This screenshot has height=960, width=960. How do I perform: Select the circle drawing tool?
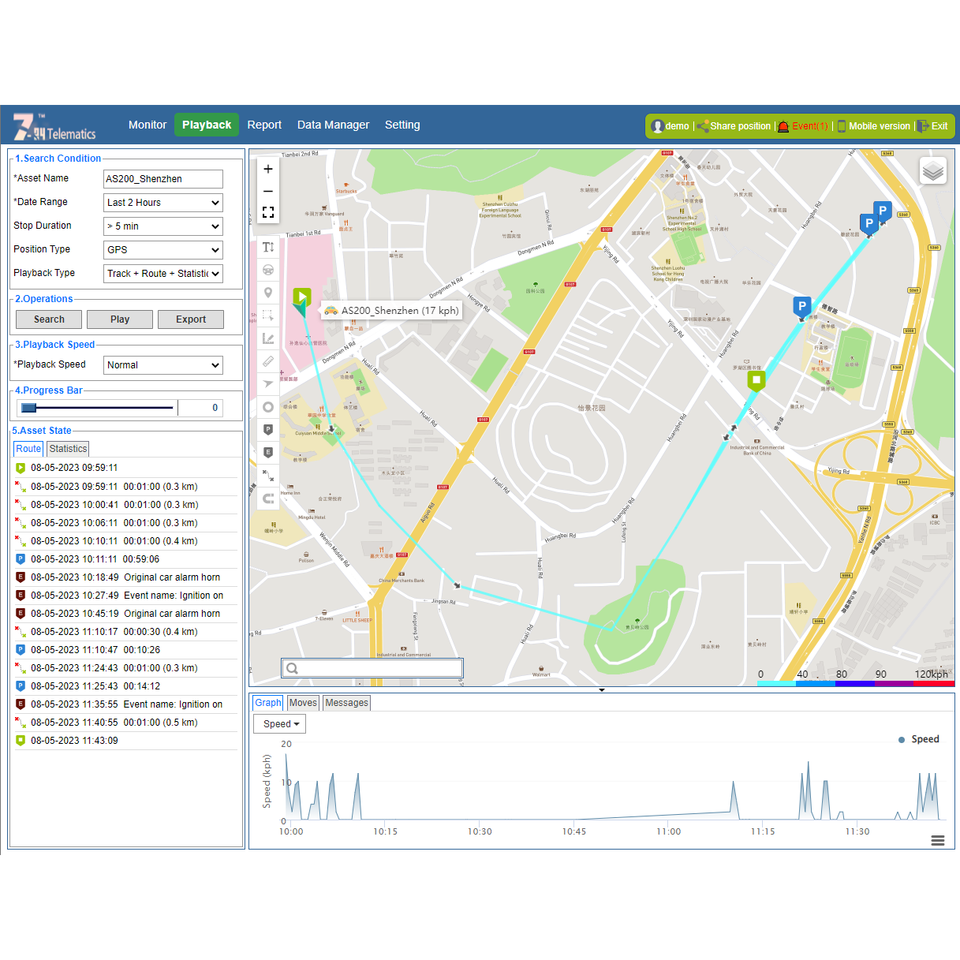(x=268, y=407)
